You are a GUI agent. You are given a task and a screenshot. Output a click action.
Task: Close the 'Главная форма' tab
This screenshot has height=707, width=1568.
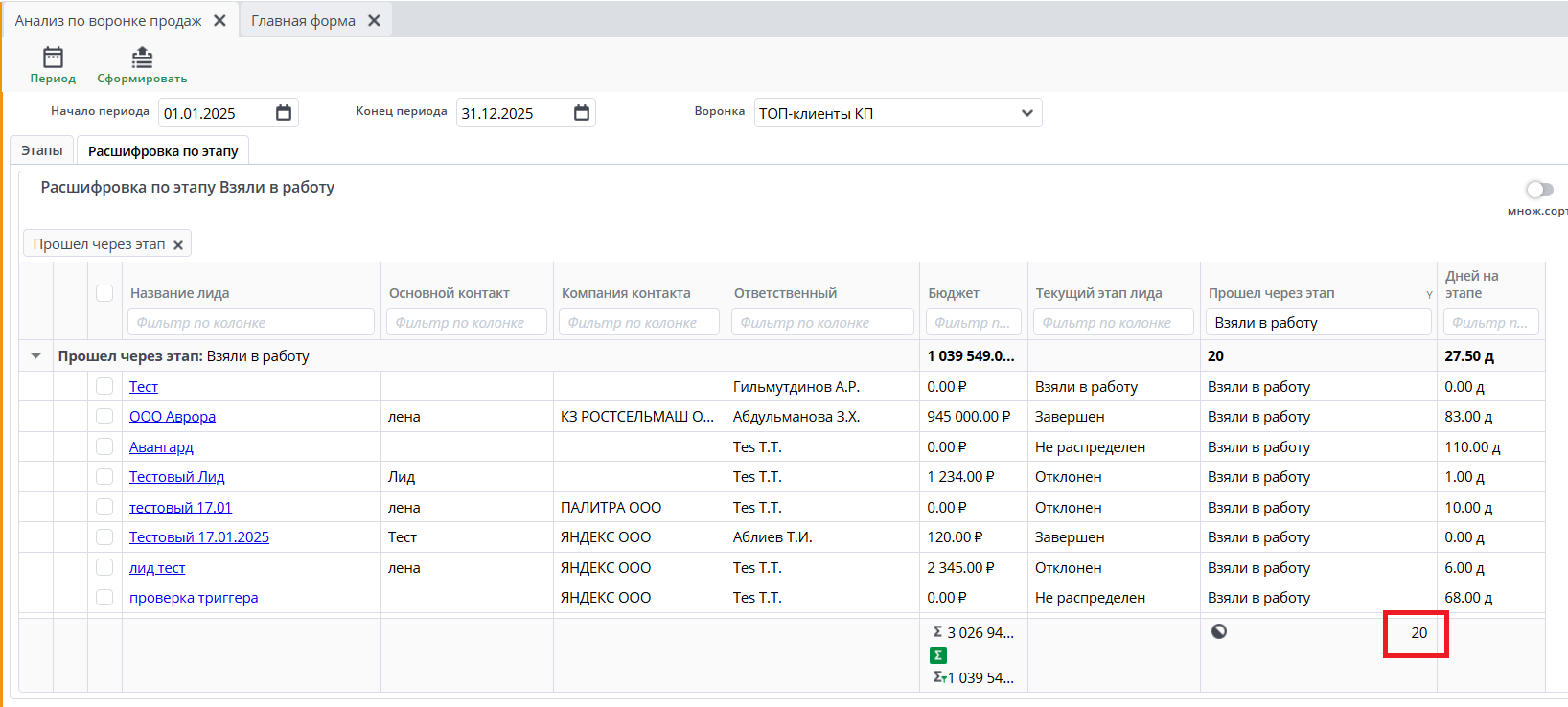[x=375, y=21]
